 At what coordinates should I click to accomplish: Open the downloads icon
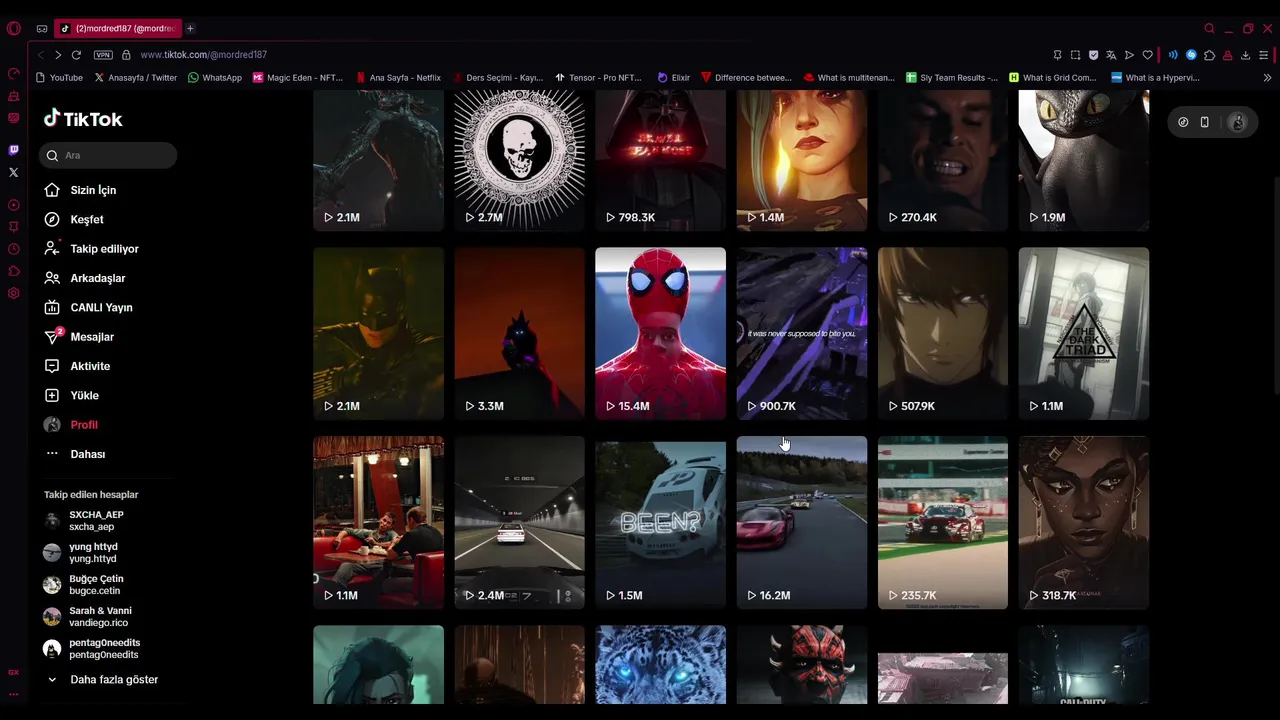pos(1245,55)
